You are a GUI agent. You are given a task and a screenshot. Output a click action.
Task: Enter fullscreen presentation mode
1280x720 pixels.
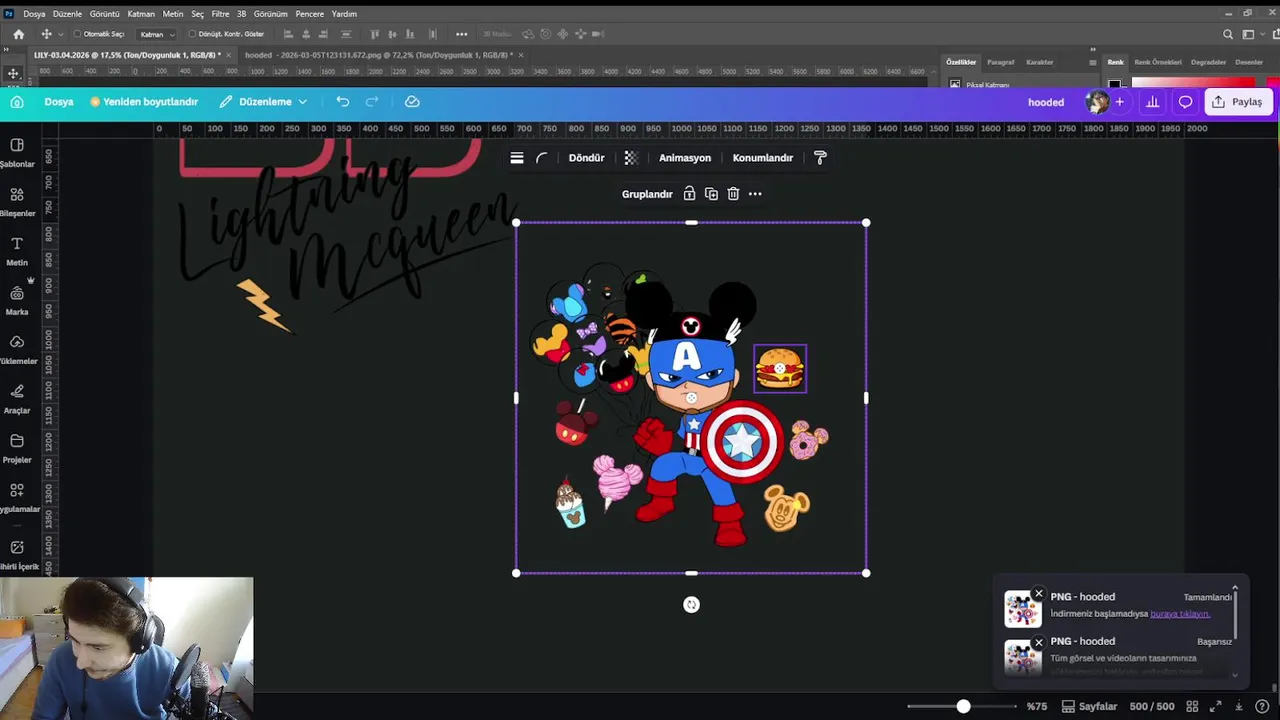tap(1216, 706)
